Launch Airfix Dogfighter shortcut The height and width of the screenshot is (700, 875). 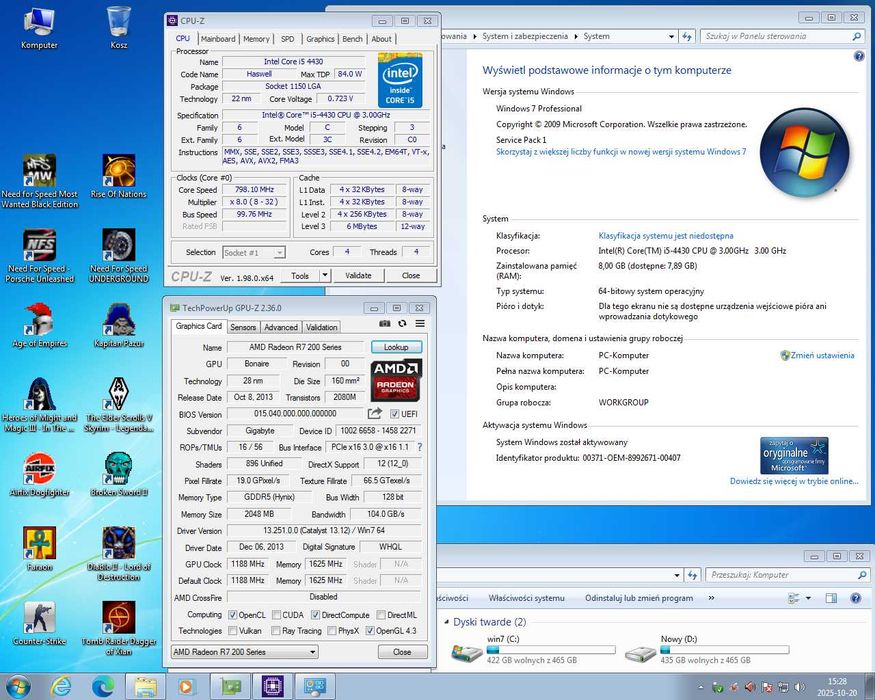point(39,475)
